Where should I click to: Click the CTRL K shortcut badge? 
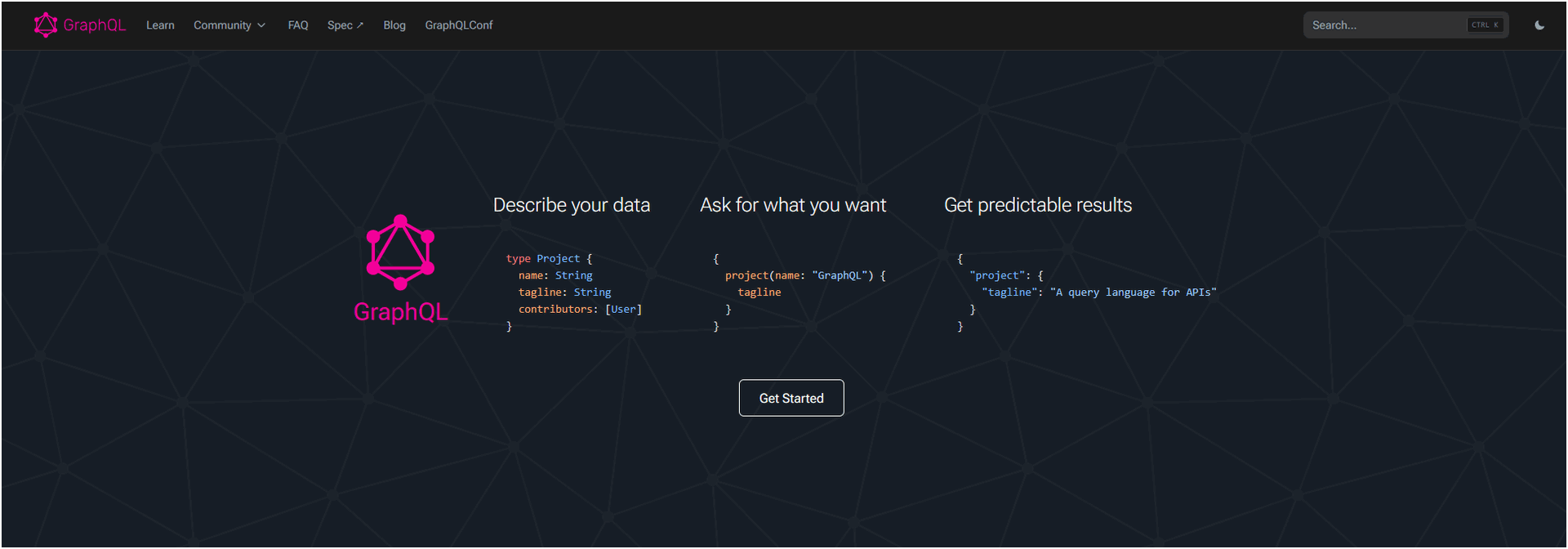[1485, 25]
